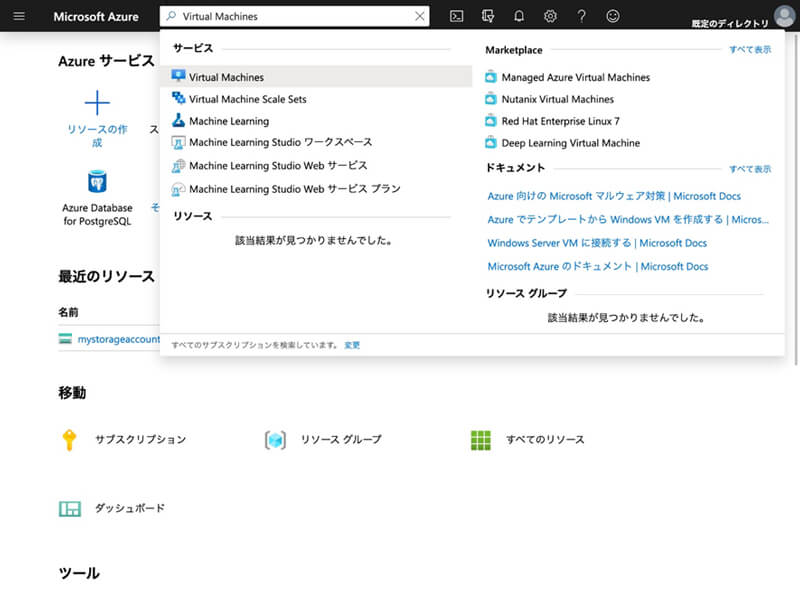The height and width of the screenshot is (600, 800).
Task: Open the portal hamburger menu
Action: pyautogui.click(x=18, y=16)
